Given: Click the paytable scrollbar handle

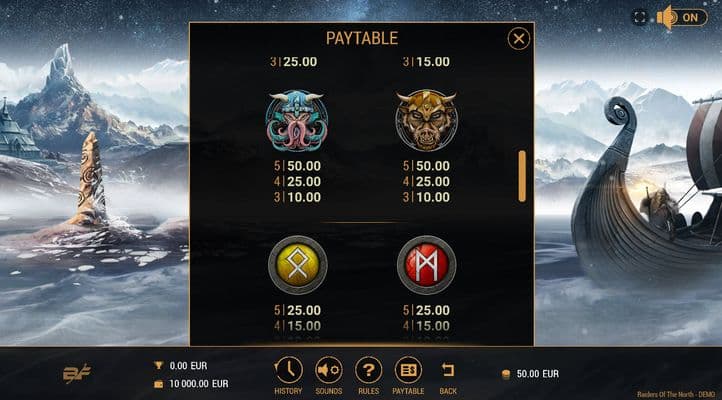Looking at the screenshot, I should 522,176.
